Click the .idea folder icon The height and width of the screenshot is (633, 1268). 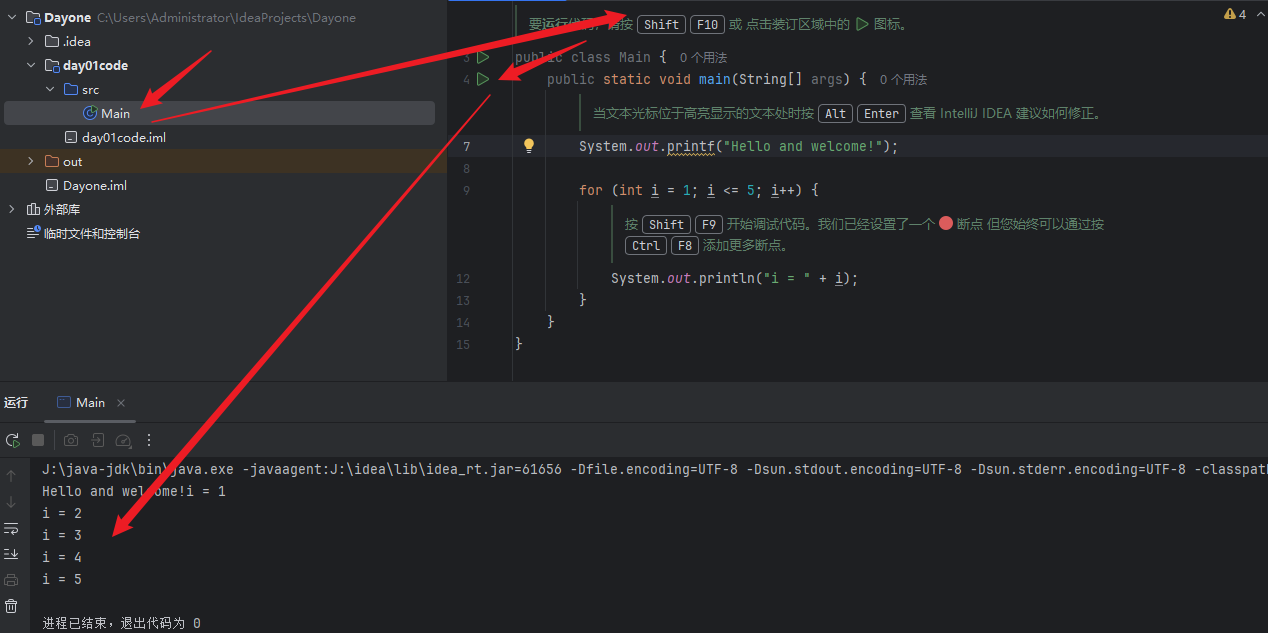[x=52, y=41]
